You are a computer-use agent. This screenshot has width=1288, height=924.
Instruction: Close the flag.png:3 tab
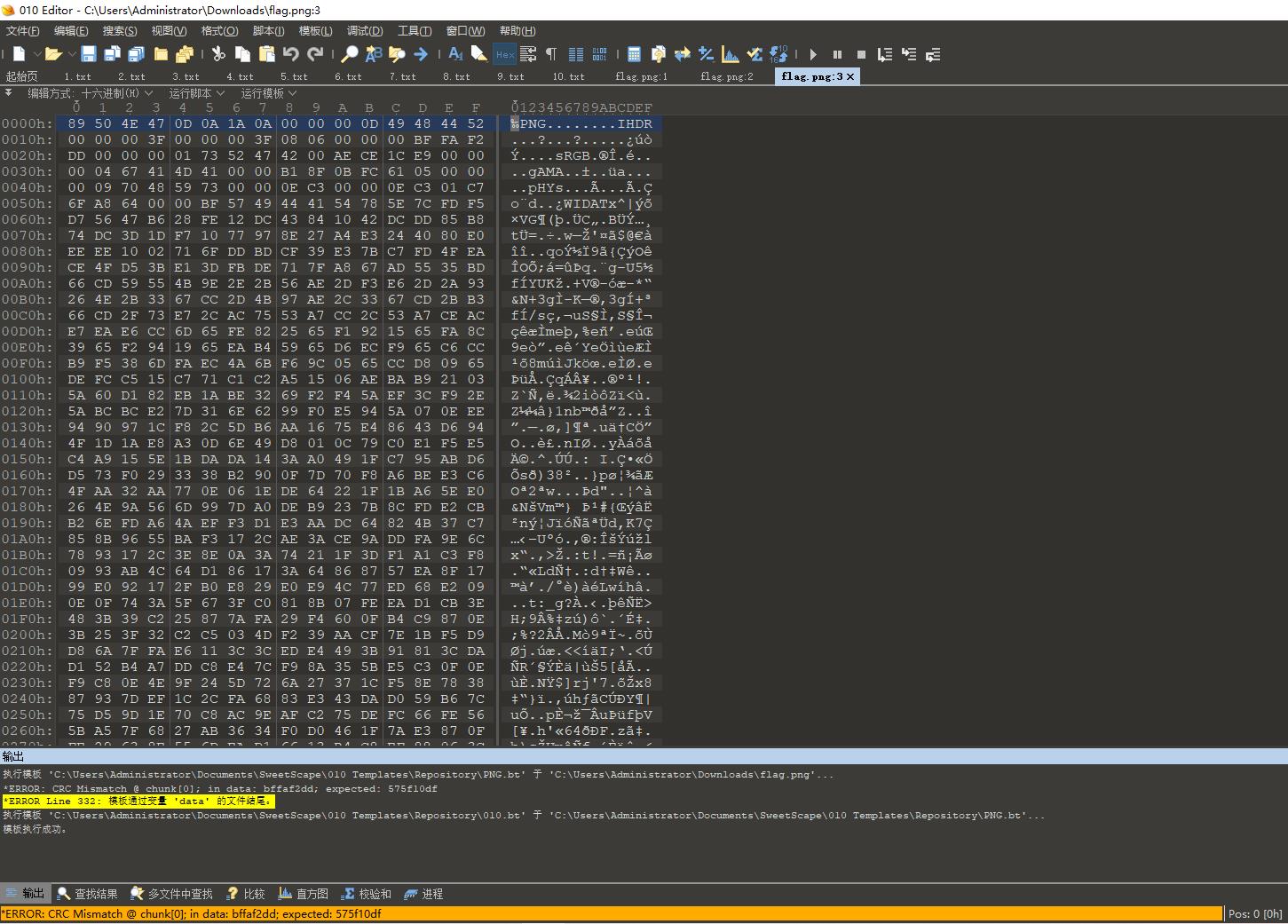coord(850,76)
